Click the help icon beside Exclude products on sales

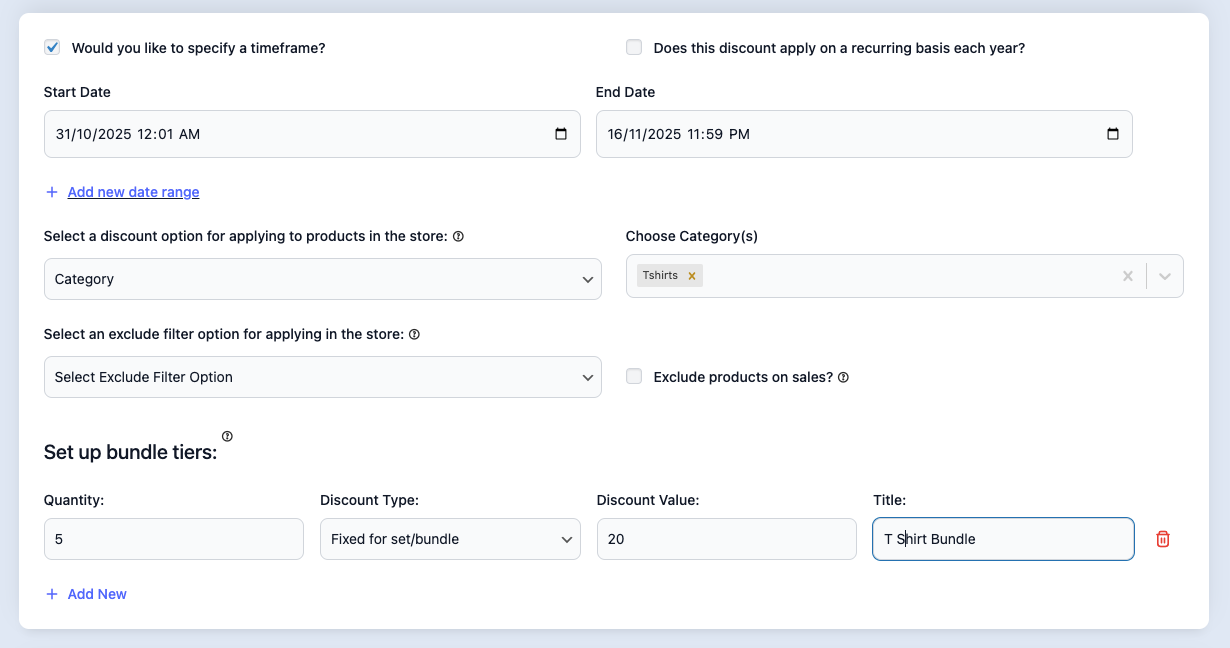pos(843,378)
